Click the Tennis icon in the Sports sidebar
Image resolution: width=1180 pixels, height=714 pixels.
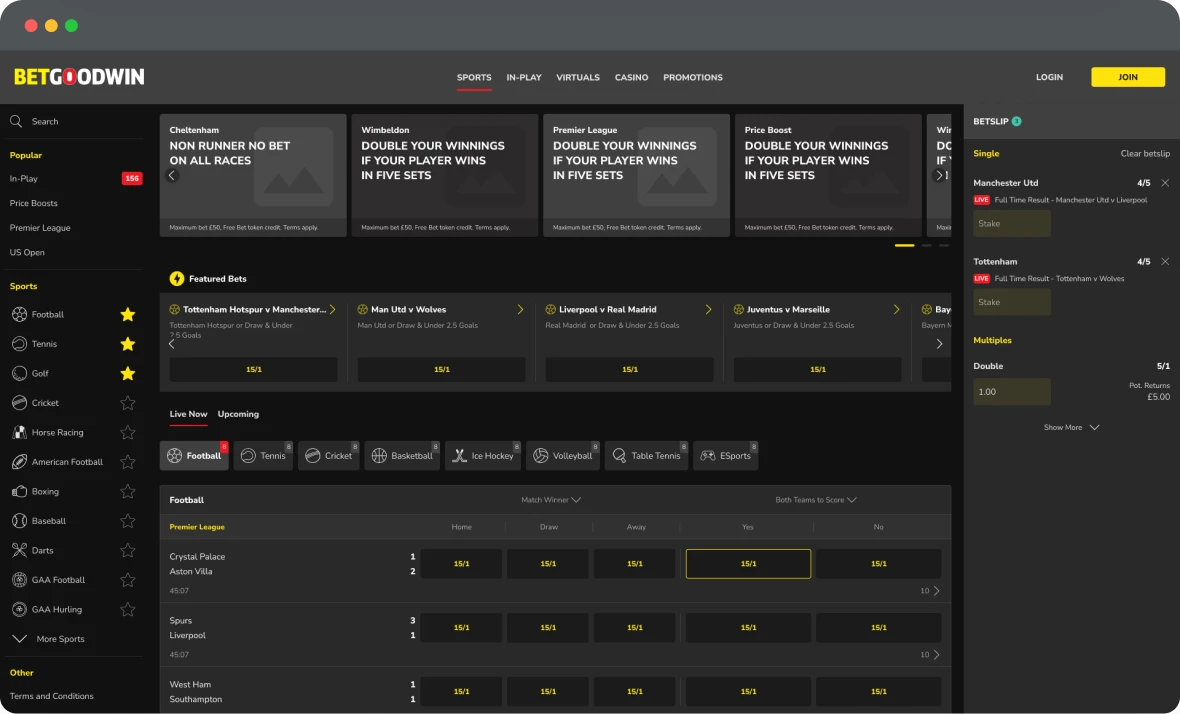click(x=20, y=344)
